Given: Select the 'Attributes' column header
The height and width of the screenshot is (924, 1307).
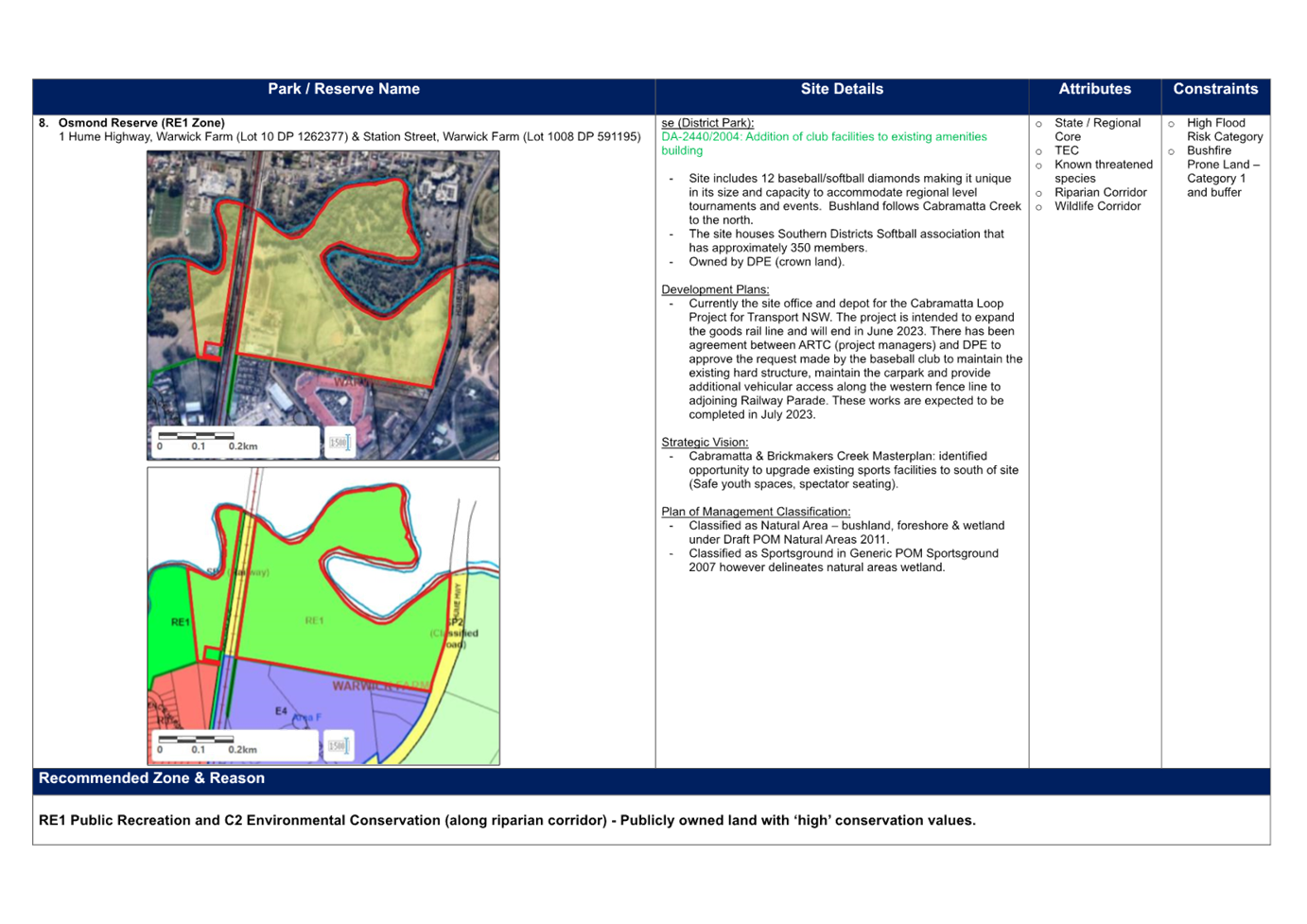Looking at the screenshot, I should point(1094,90).
